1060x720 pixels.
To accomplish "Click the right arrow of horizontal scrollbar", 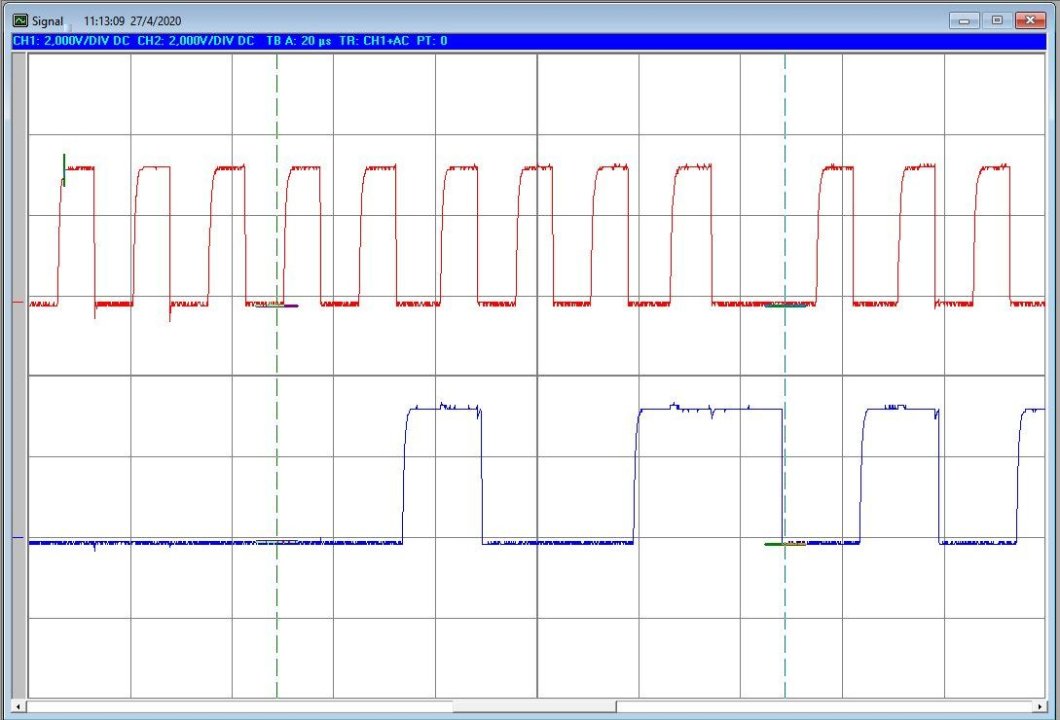I will tap(1040, 707).
